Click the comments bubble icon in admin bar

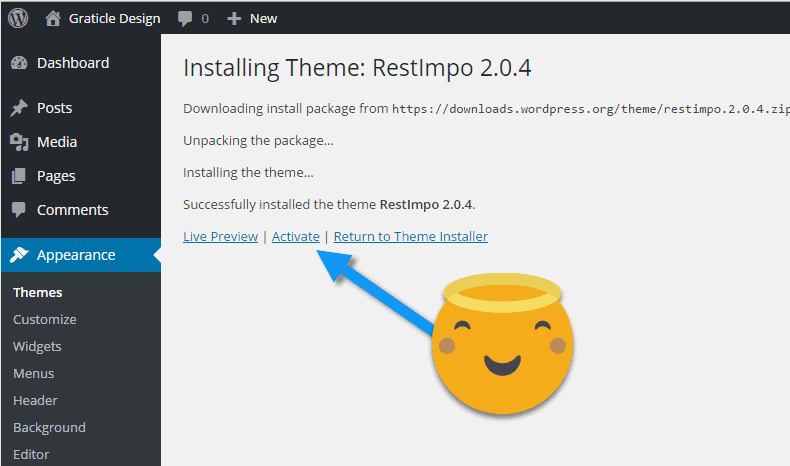point(185,19)
